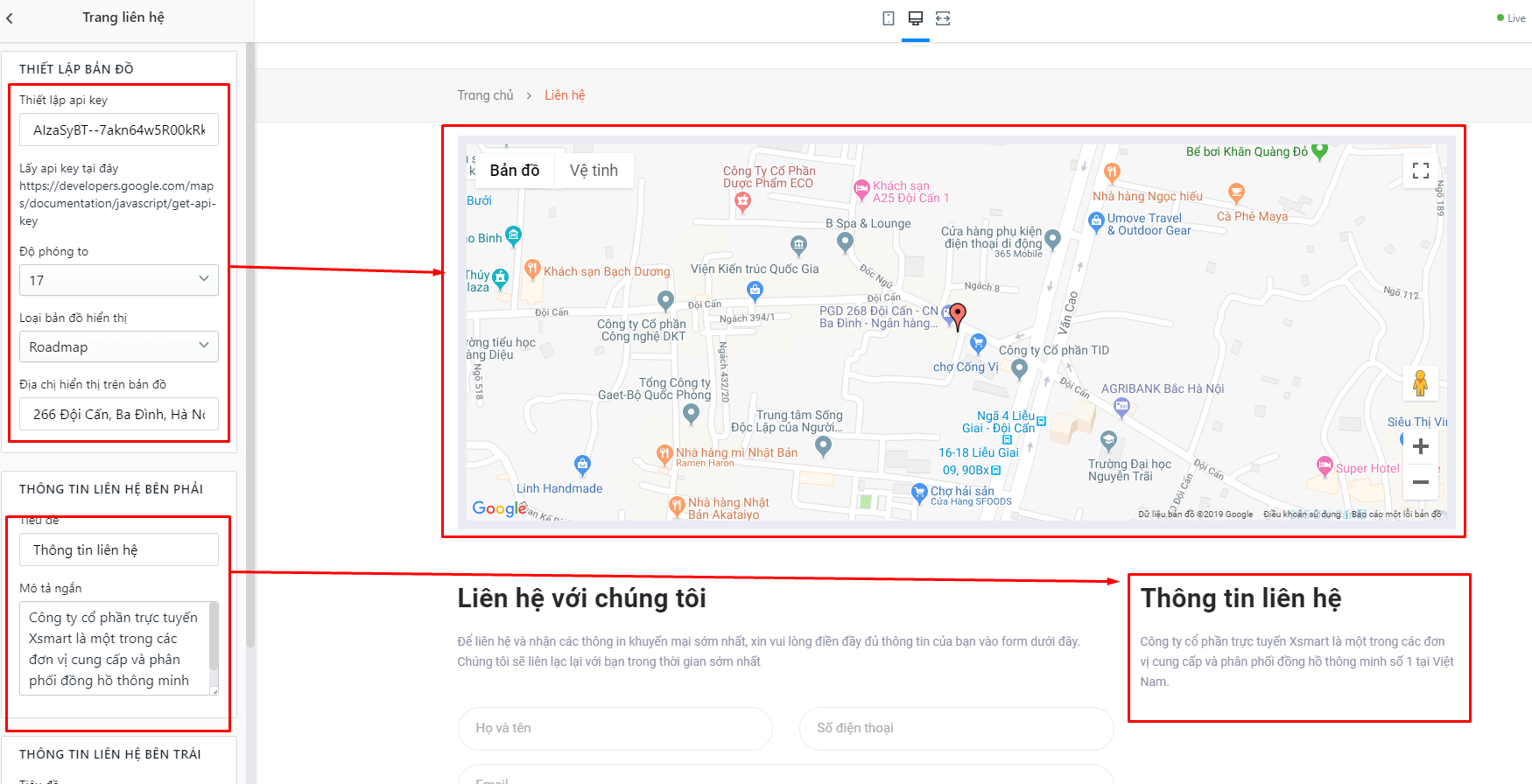The image size is (1532, 784).
Task: Switch to mobile preview mode
Action: tap(889, 18)
